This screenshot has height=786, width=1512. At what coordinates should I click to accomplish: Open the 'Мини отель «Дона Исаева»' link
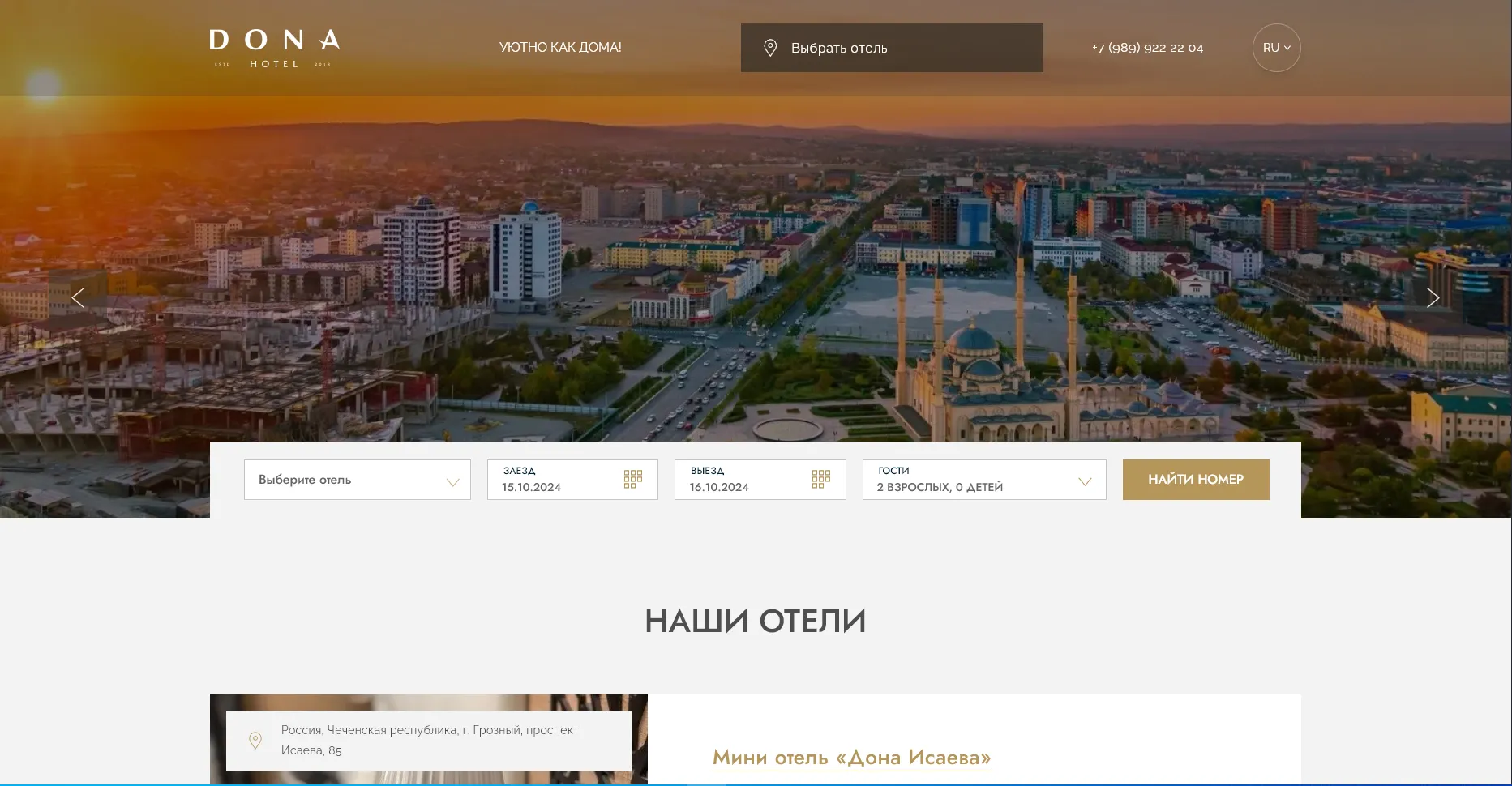click(850, 757)
